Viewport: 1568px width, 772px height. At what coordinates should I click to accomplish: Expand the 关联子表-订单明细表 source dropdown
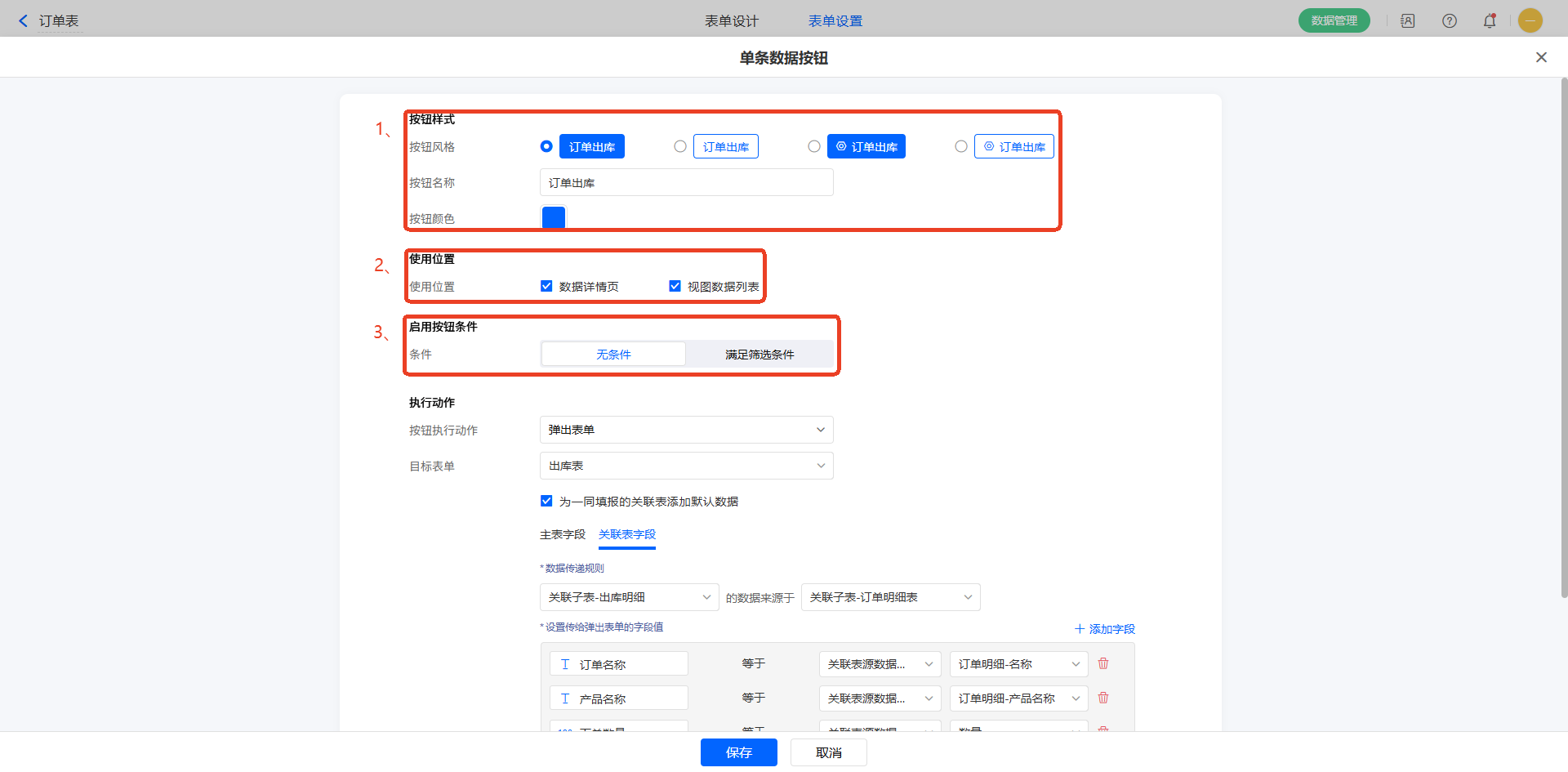click(x=891, y=597)
